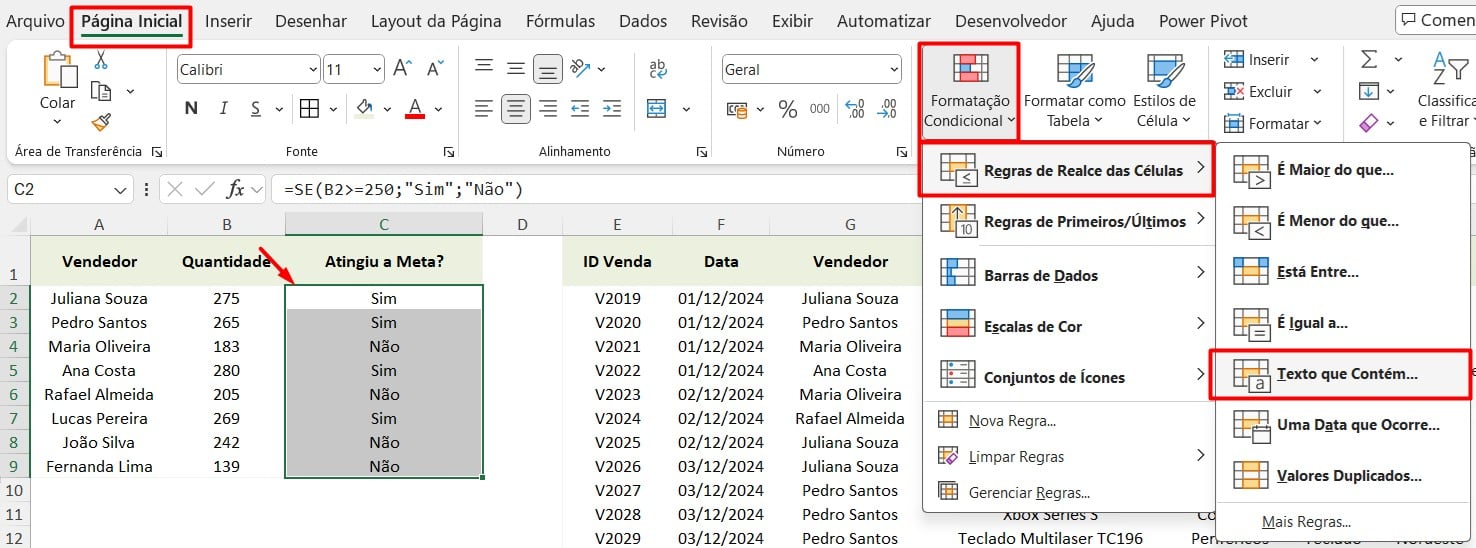Open the Comentários button
1476x548 pixels.
click(1436, 19)
